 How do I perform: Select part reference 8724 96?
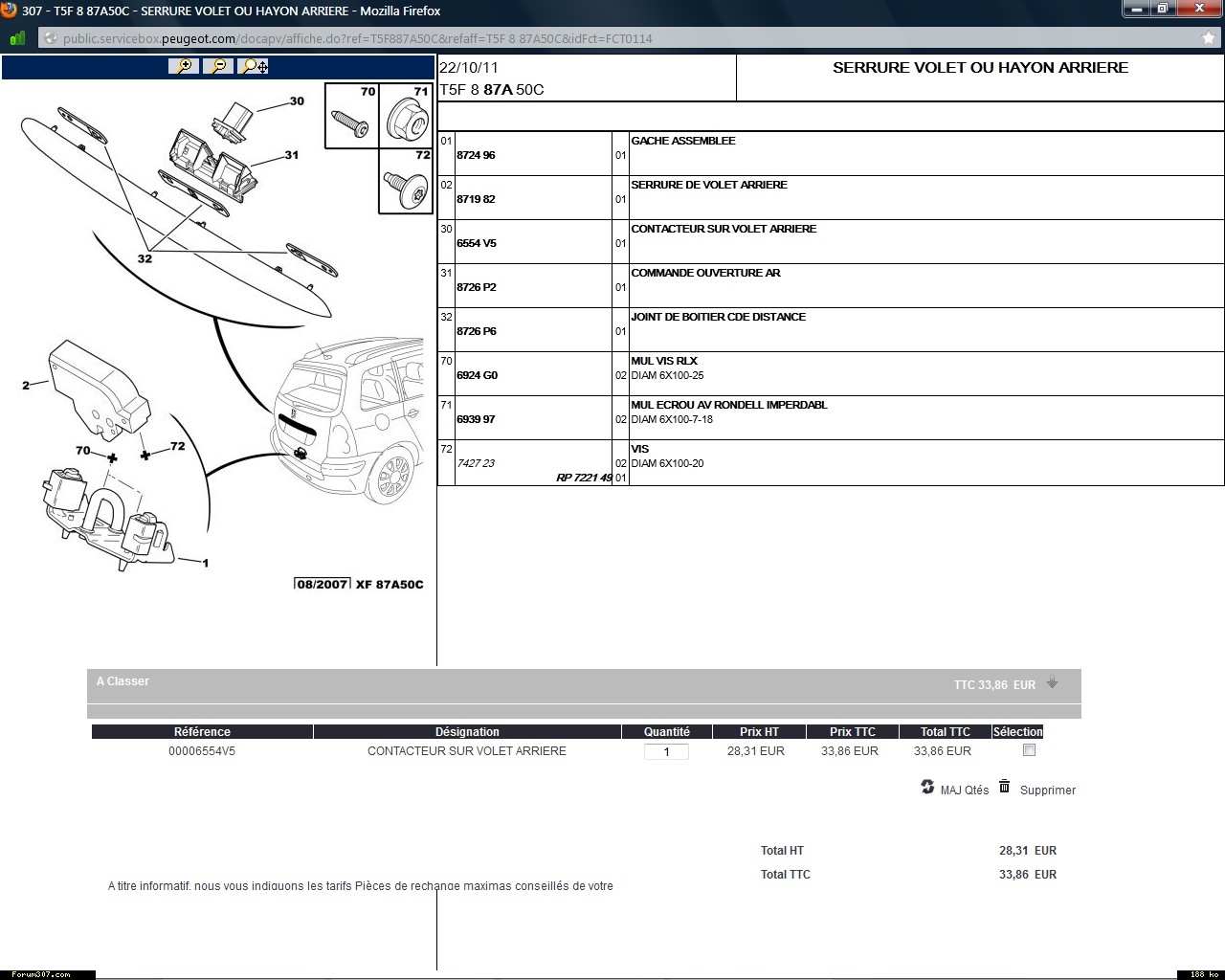pyautogui.click(x=476, y=155)
